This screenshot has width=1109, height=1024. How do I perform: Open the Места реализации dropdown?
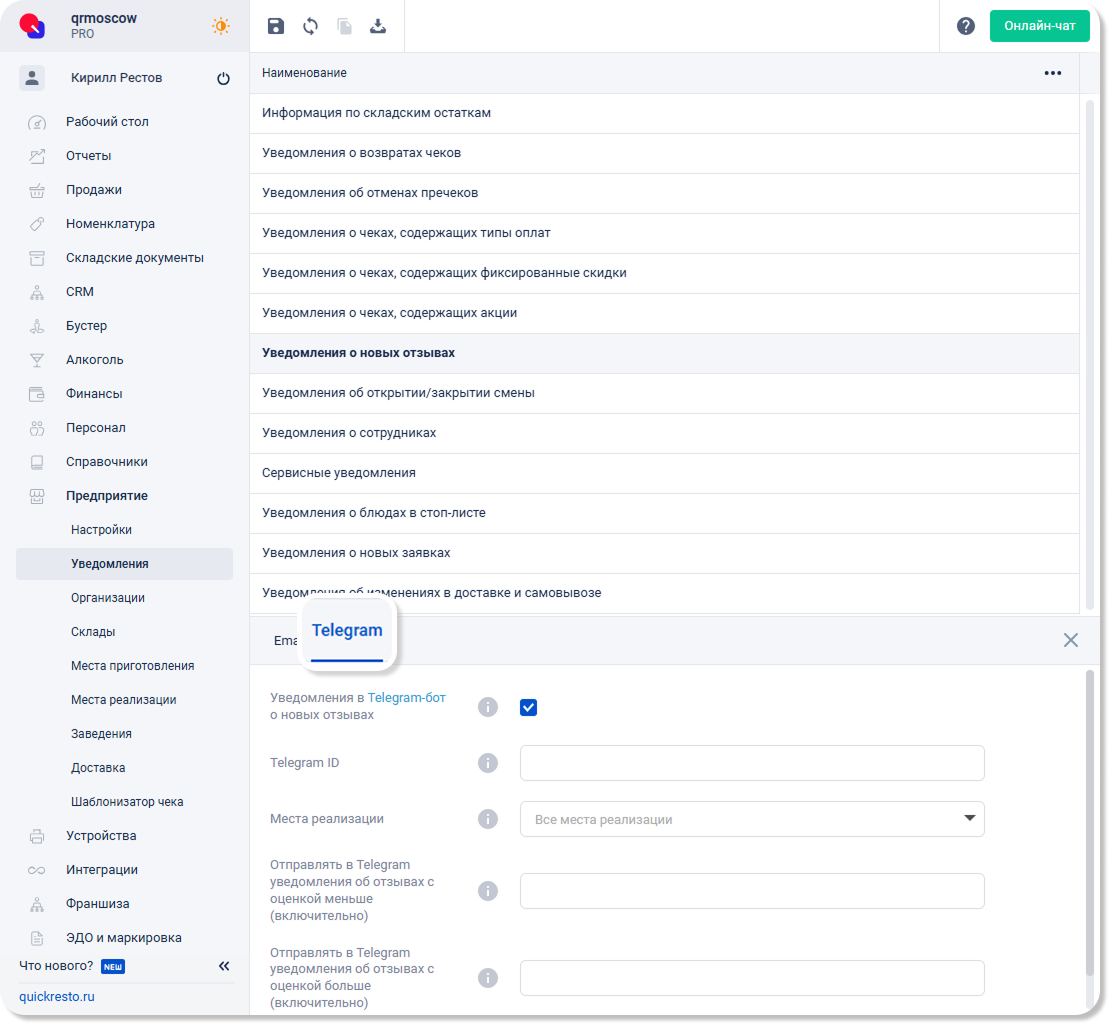click(x=752, y=819)
